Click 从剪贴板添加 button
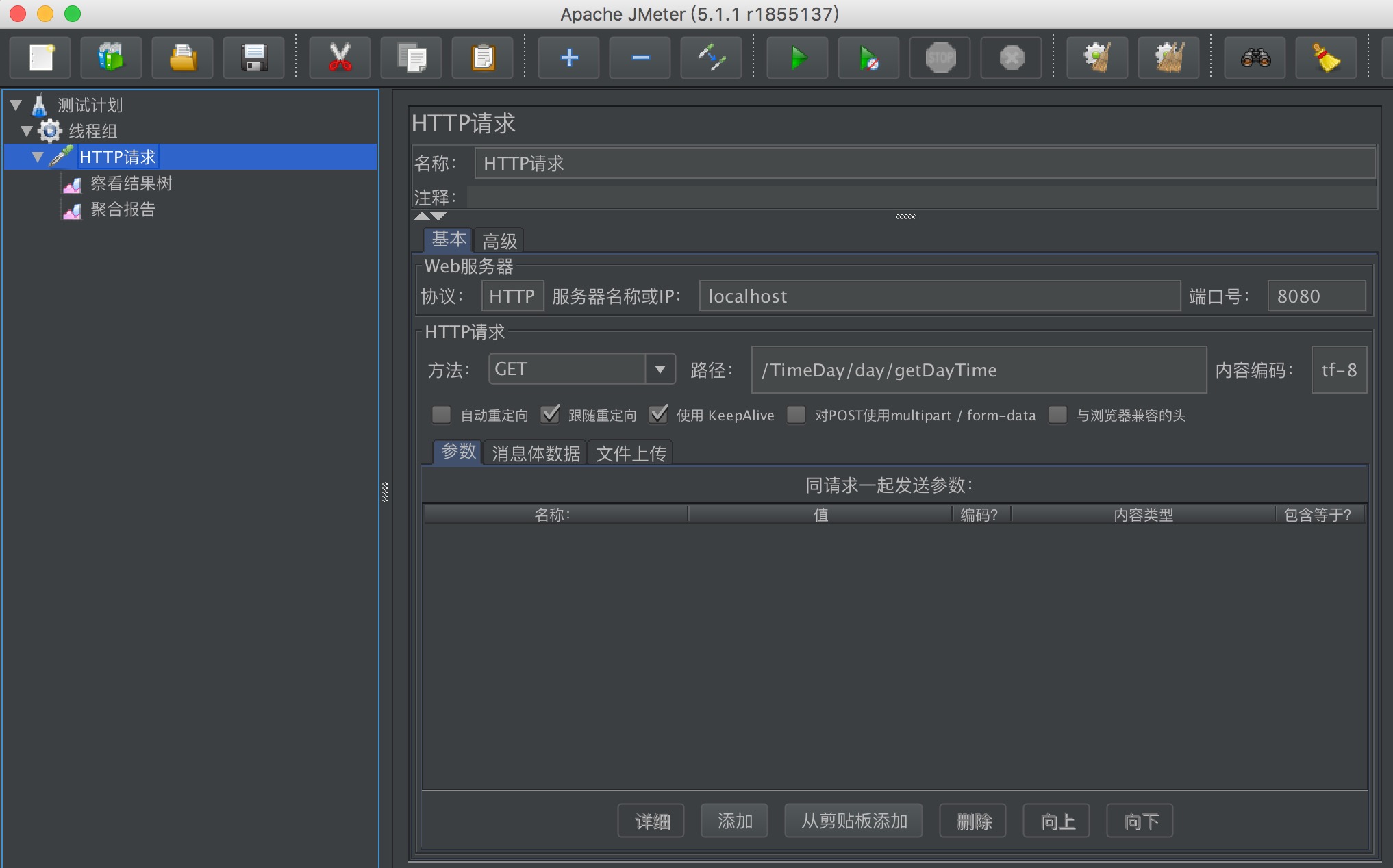Image resolution: width=1393 pixels, height=868 pixels. (854, 821)
